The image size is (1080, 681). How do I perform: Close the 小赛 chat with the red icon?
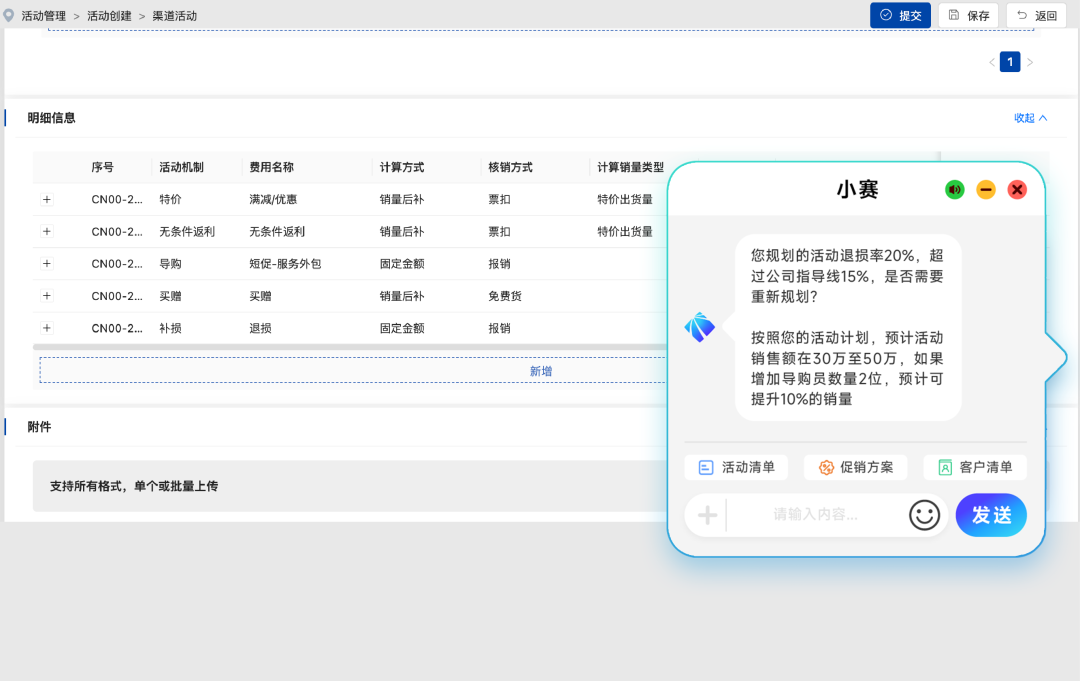[x=1017, y=189]
